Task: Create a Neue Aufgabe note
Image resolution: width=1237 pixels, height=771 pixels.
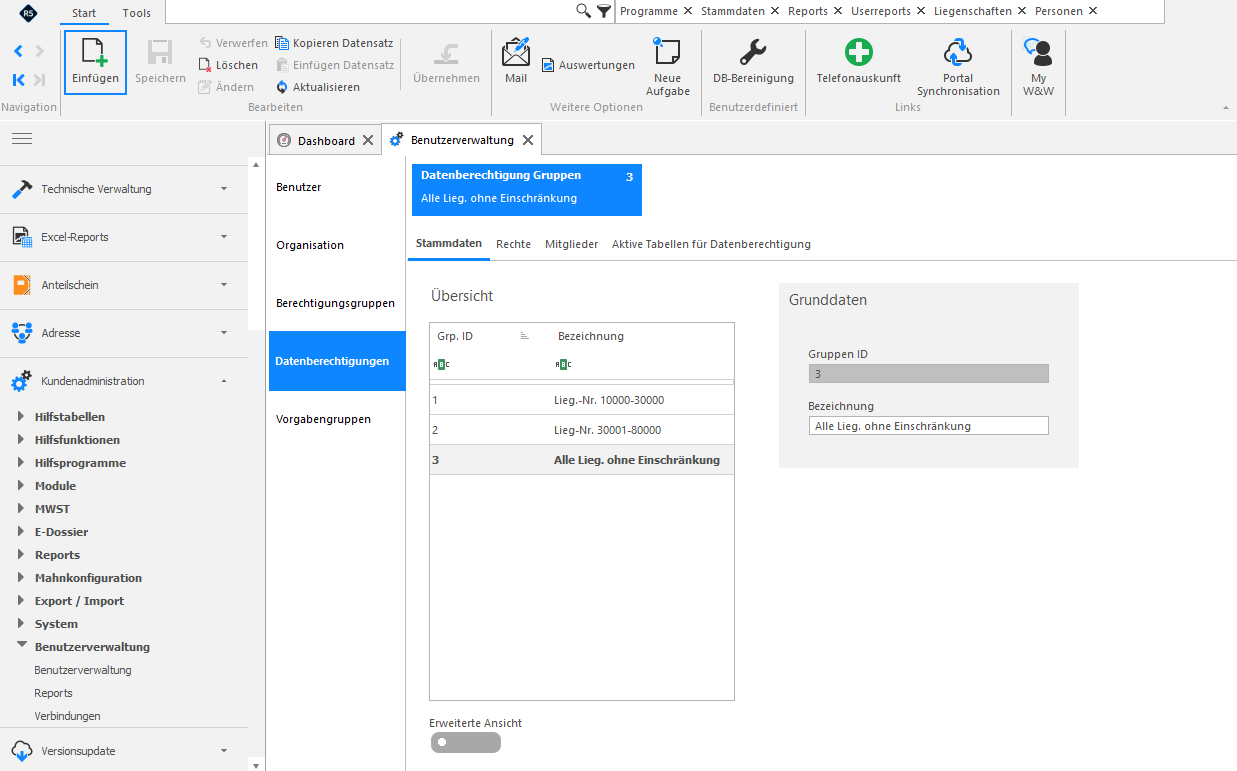Action: pos(667,67)
